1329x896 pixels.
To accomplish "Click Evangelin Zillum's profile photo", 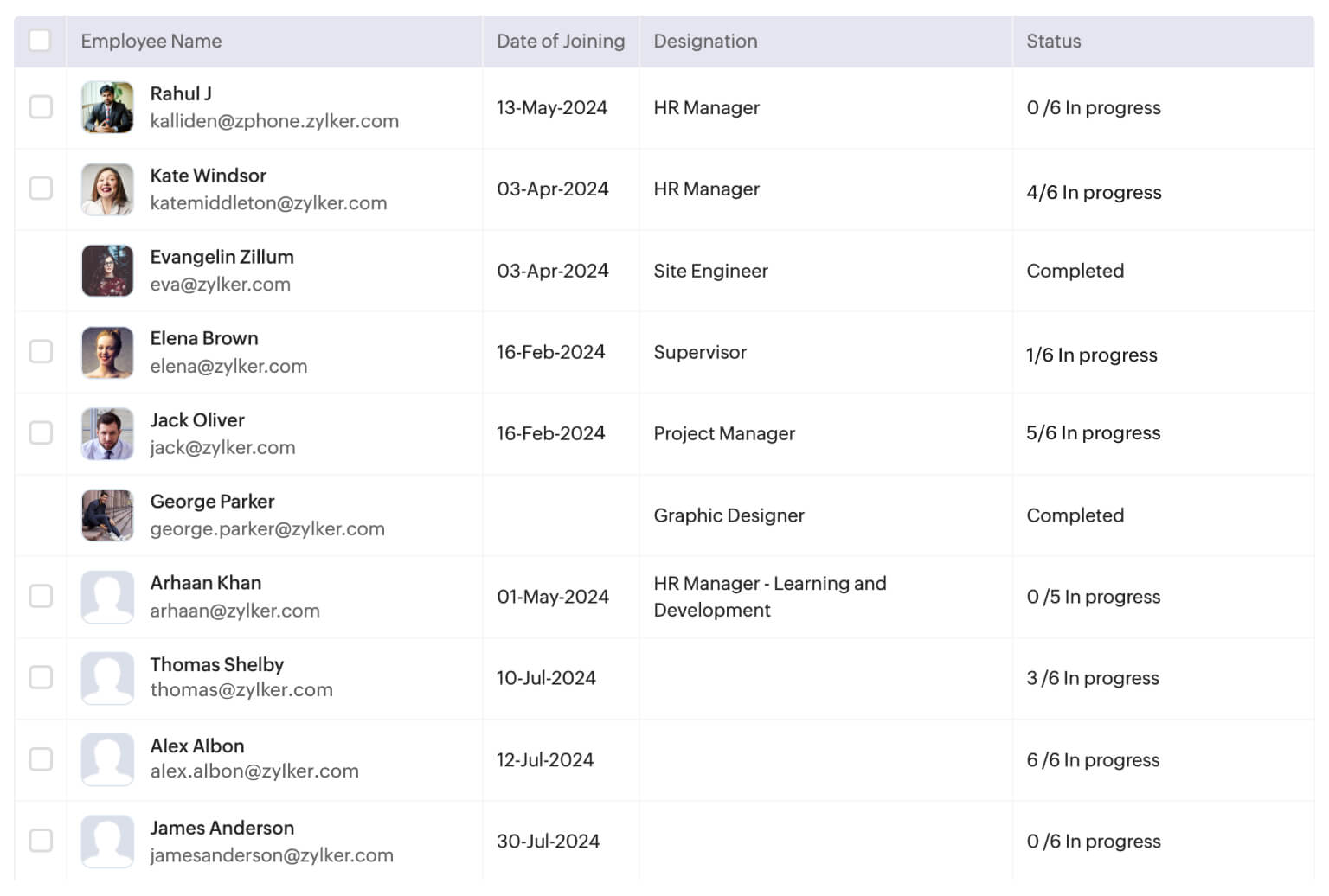I will coord(107,271).
